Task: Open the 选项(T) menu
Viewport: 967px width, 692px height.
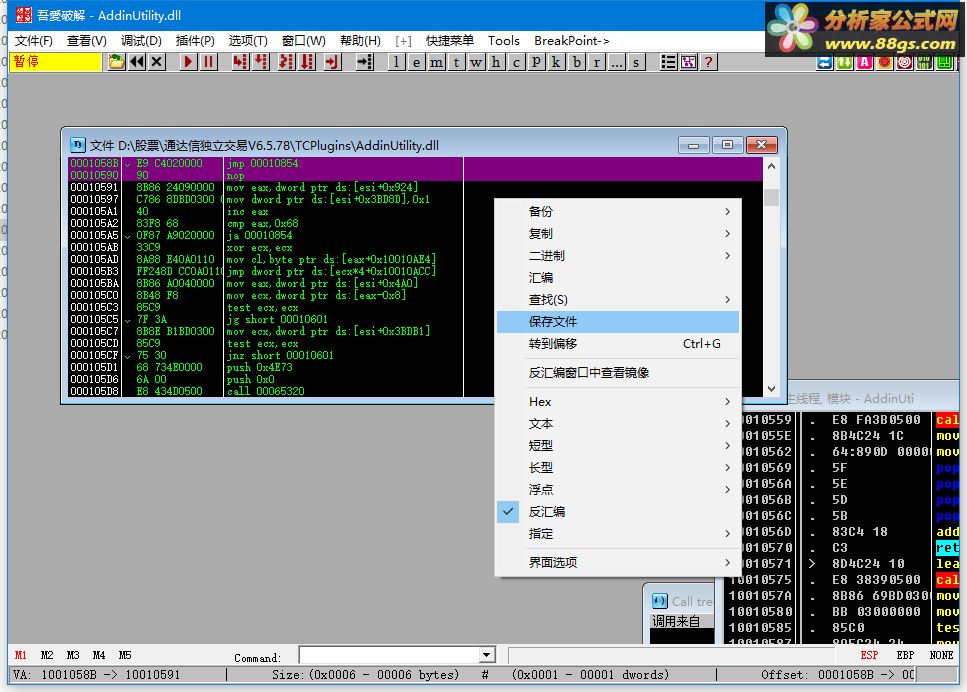Action: pos(248,41)
